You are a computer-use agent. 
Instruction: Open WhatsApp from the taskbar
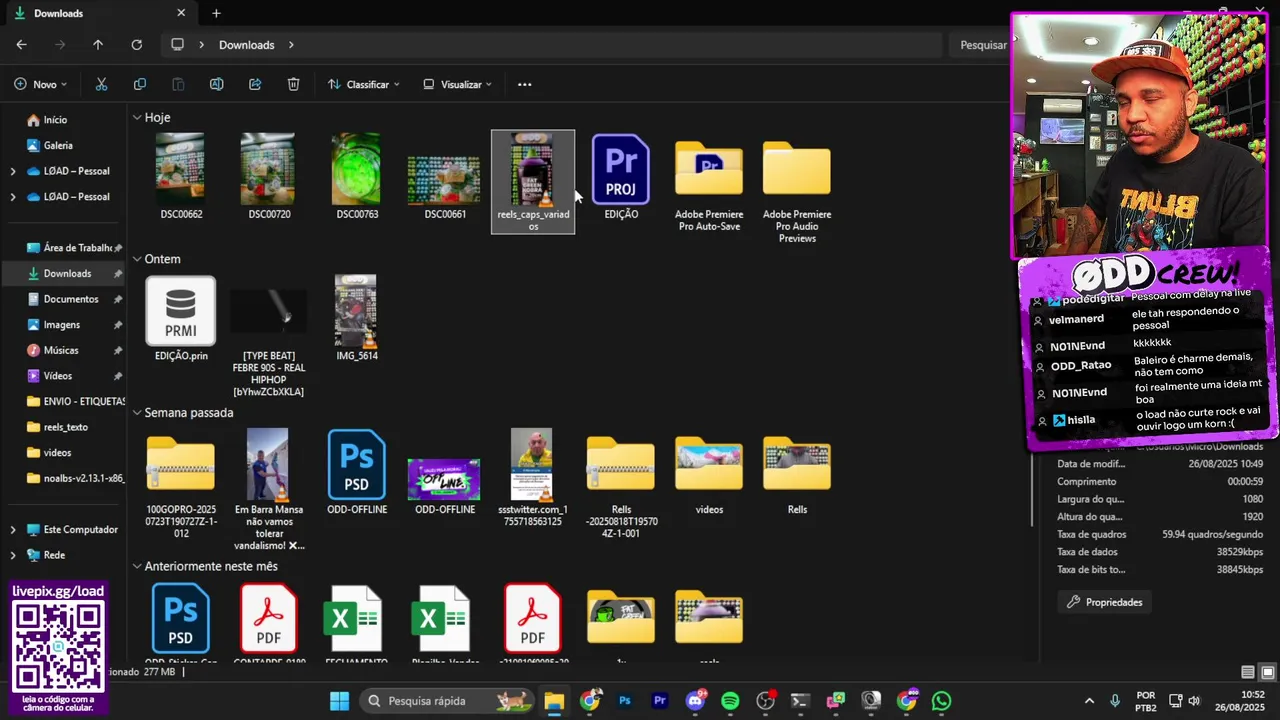click(x=941, y=701)
